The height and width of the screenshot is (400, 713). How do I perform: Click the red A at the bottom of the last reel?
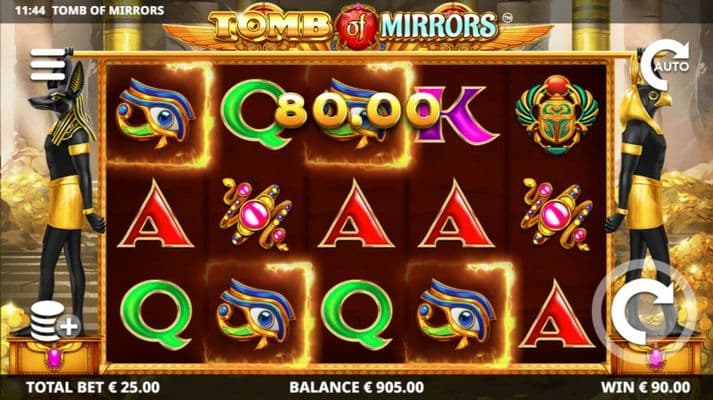[556, 315]
